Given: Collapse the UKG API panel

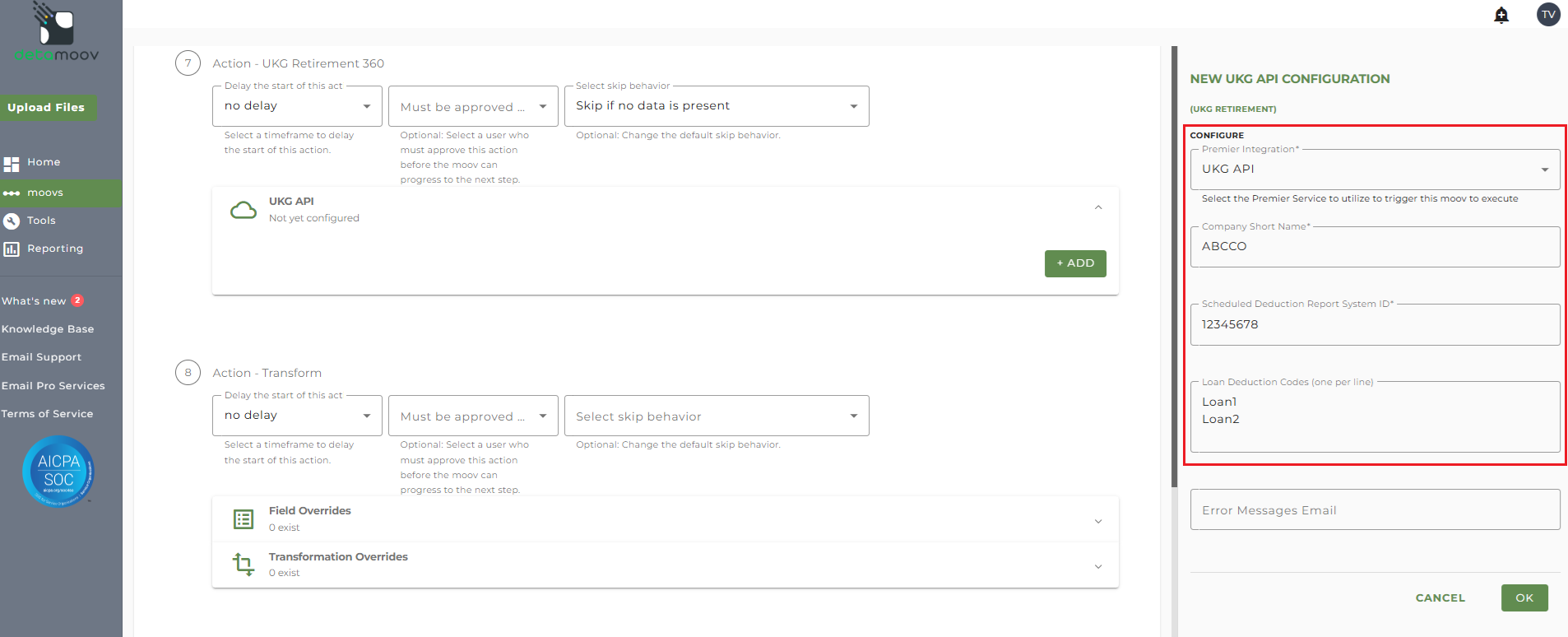Looking at the screenshot, I should (x=1098, y=207).
